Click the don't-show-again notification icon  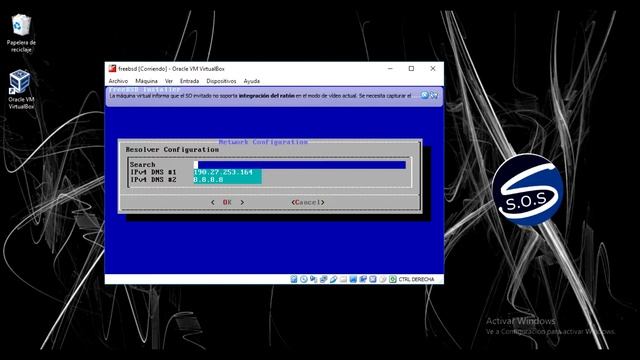pyautogui.click(x=434, y=95)
